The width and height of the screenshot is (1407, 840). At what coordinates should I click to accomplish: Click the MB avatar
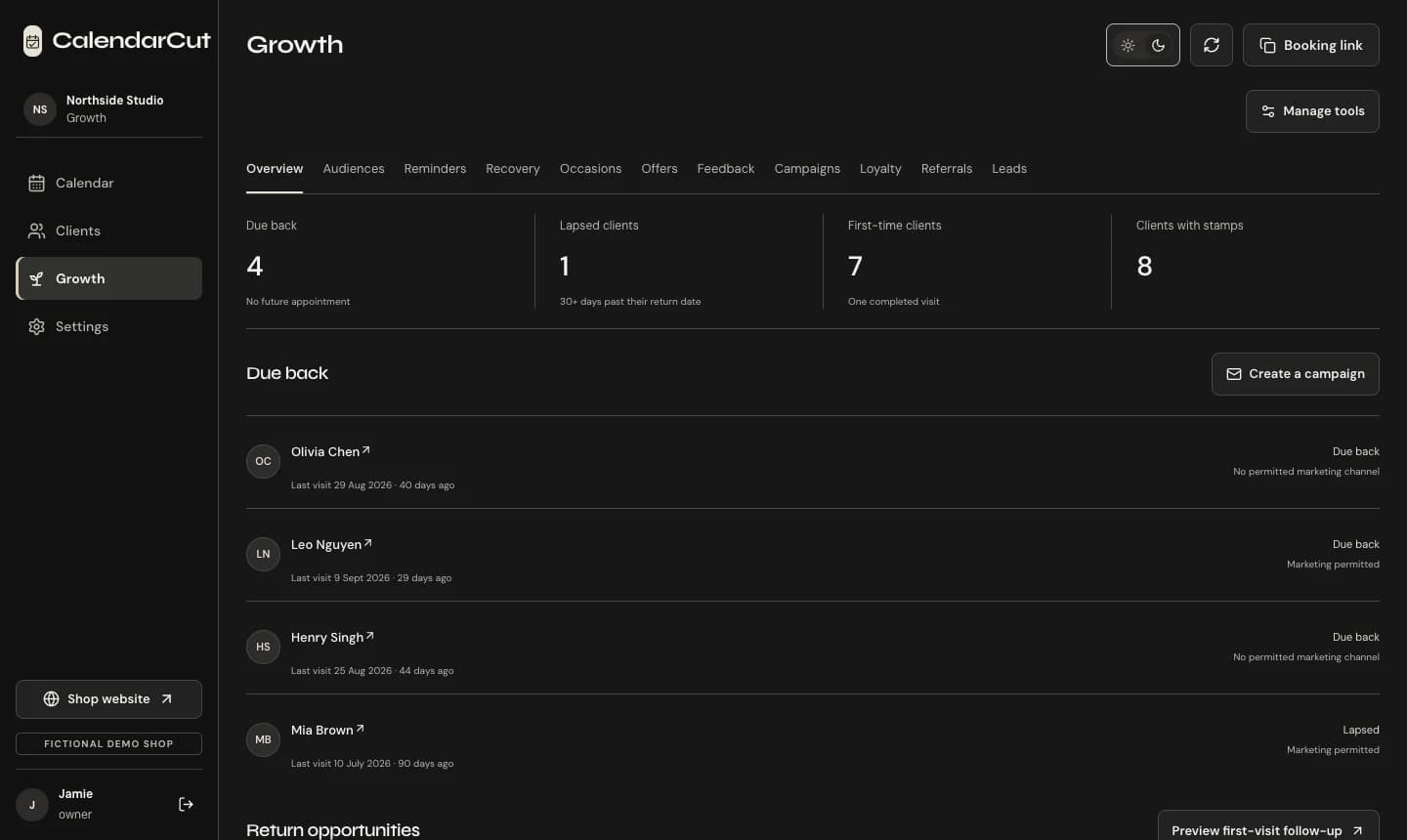click(x=263, y=739)
